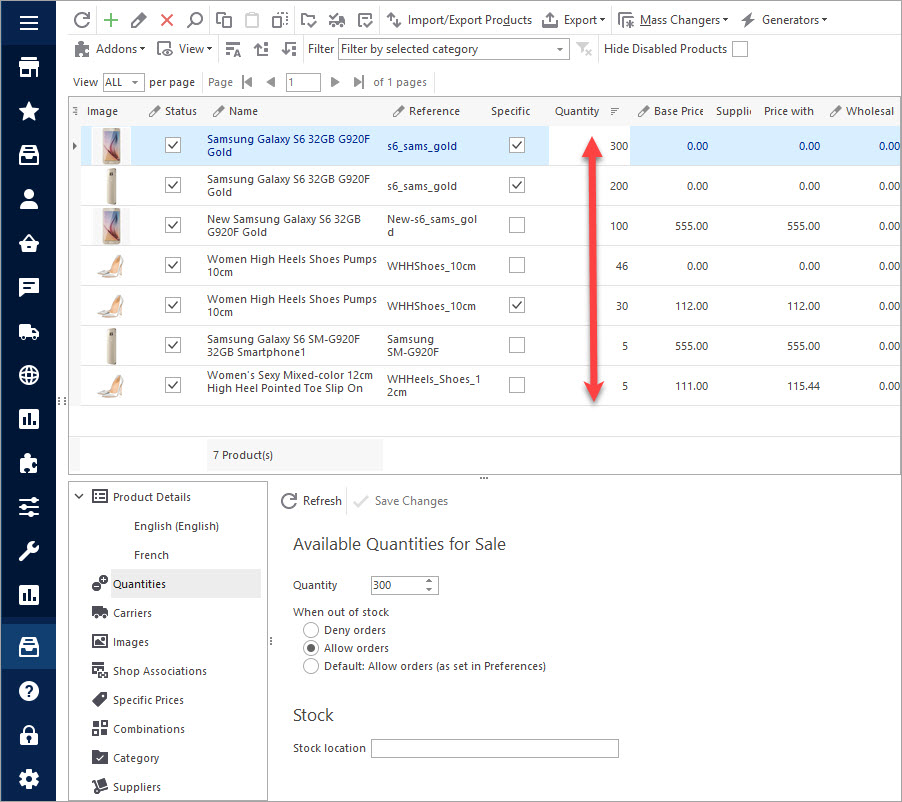Viewport: 902px width, 802px height.
Task: Open the padlock icon in sidebar
Action: point(29,735)
